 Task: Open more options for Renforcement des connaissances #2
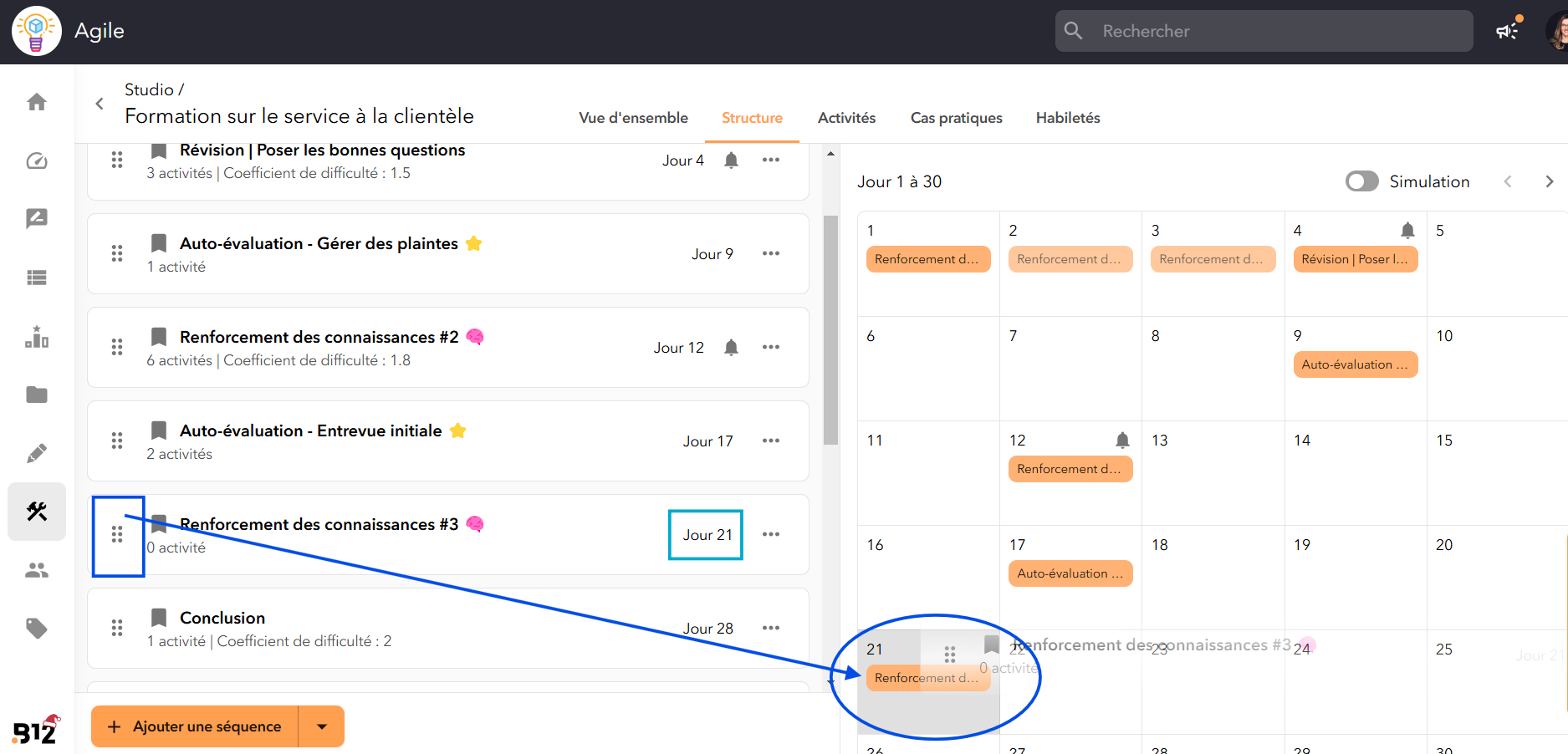[771, 347]
